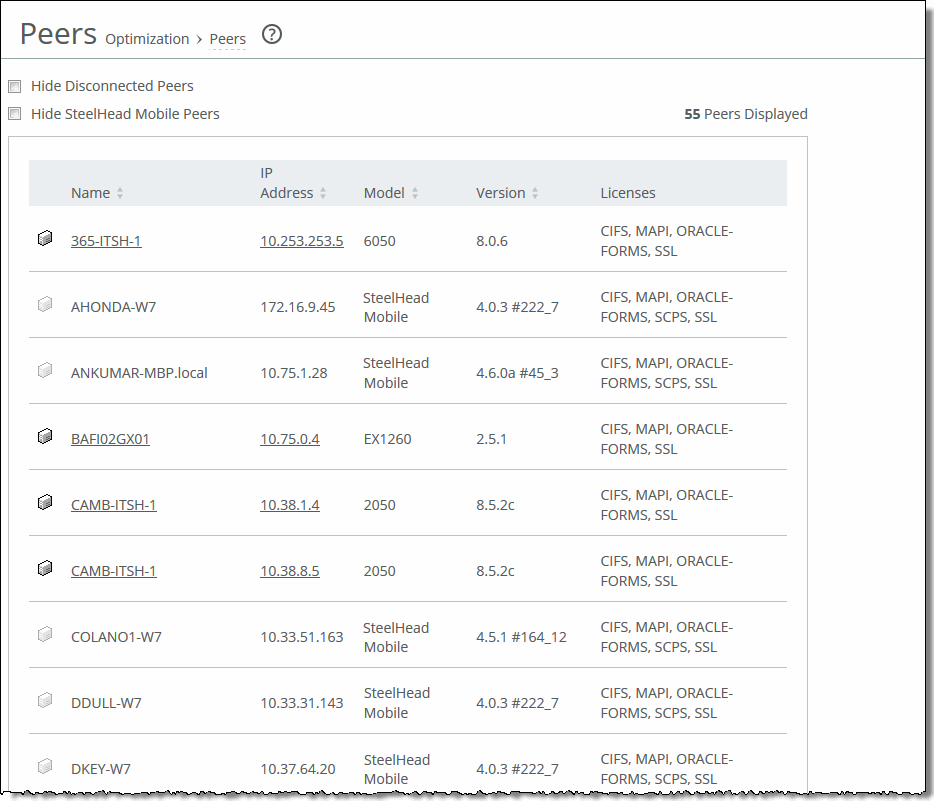Click the peer icon for DKEY-W7
This screenshot has width=934, height=801.
(44, 767)
